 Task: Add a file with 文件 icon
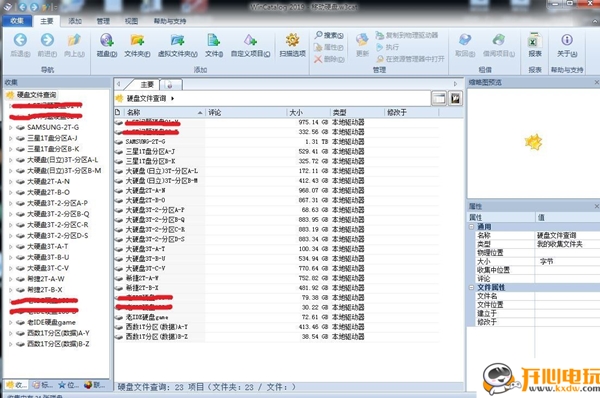(x=214, y=40)
